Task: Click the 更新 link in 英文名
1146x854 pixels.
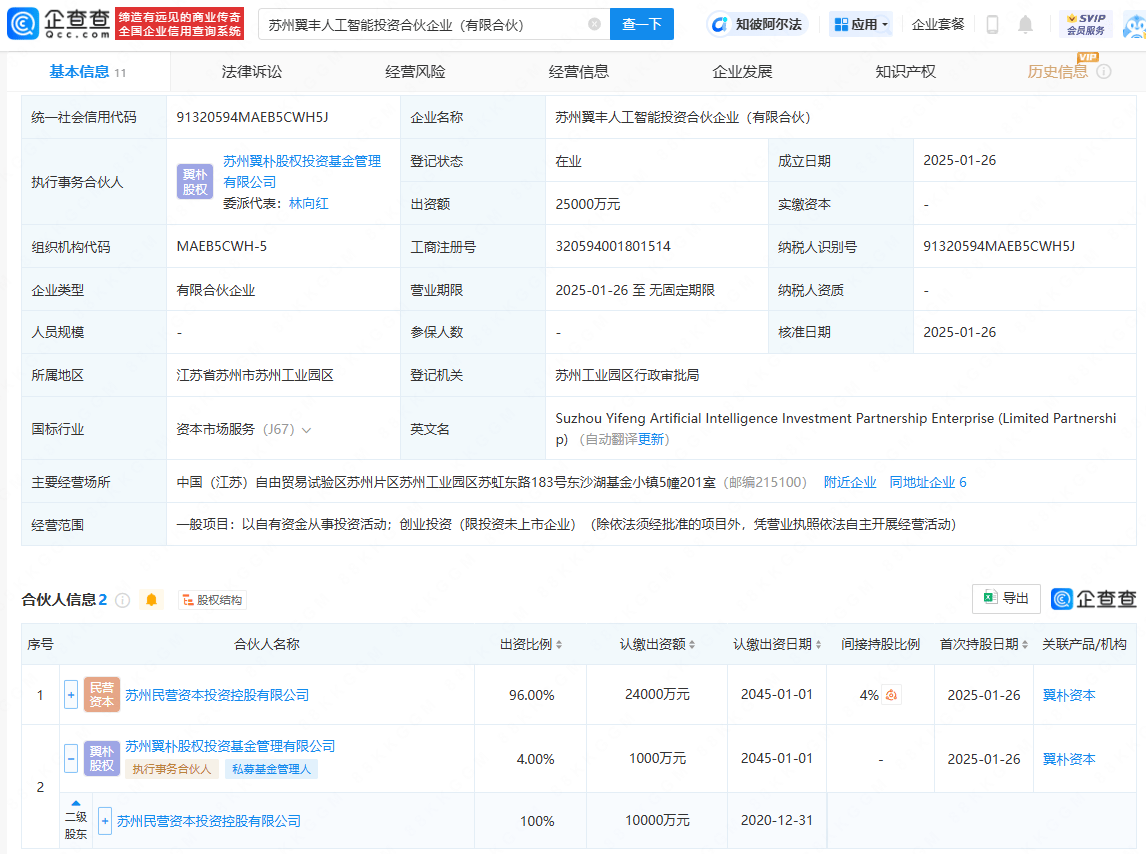Action: [650, 439]
